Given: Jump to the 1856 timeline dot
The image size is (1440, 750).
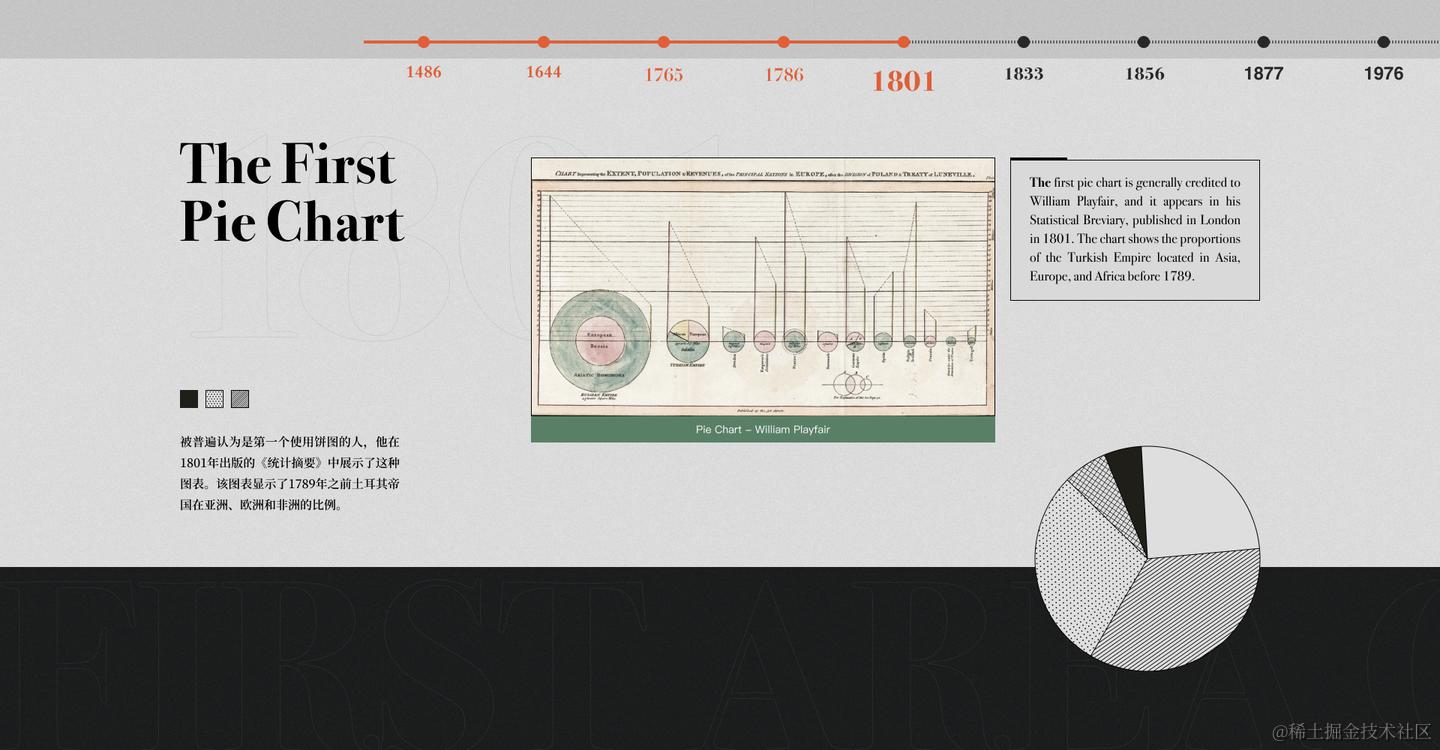Looking at the screenshot, I should [1144, 42].
